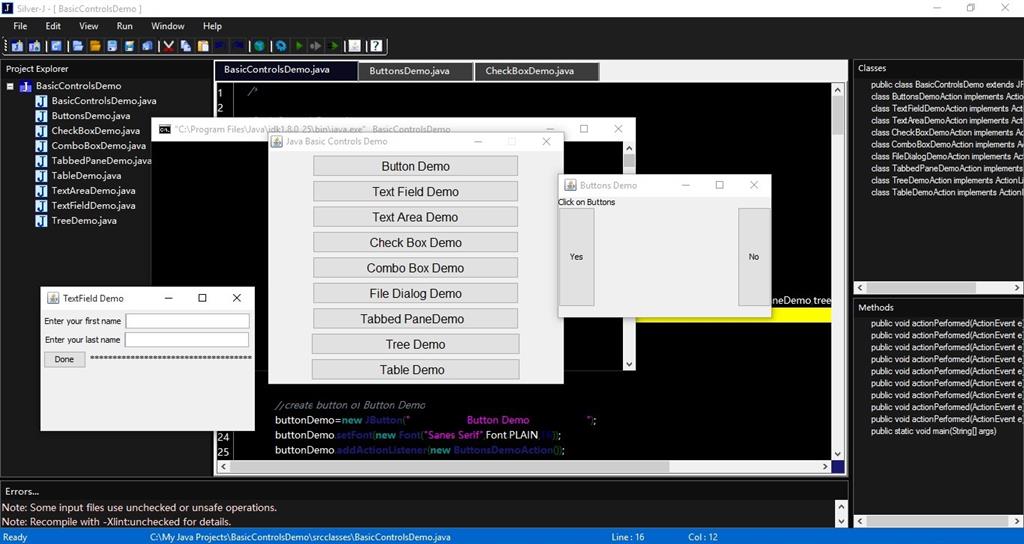Click the Help question mark icon
The width and height of the screenshot is (1024, 544).
click(x=376, y=46)
